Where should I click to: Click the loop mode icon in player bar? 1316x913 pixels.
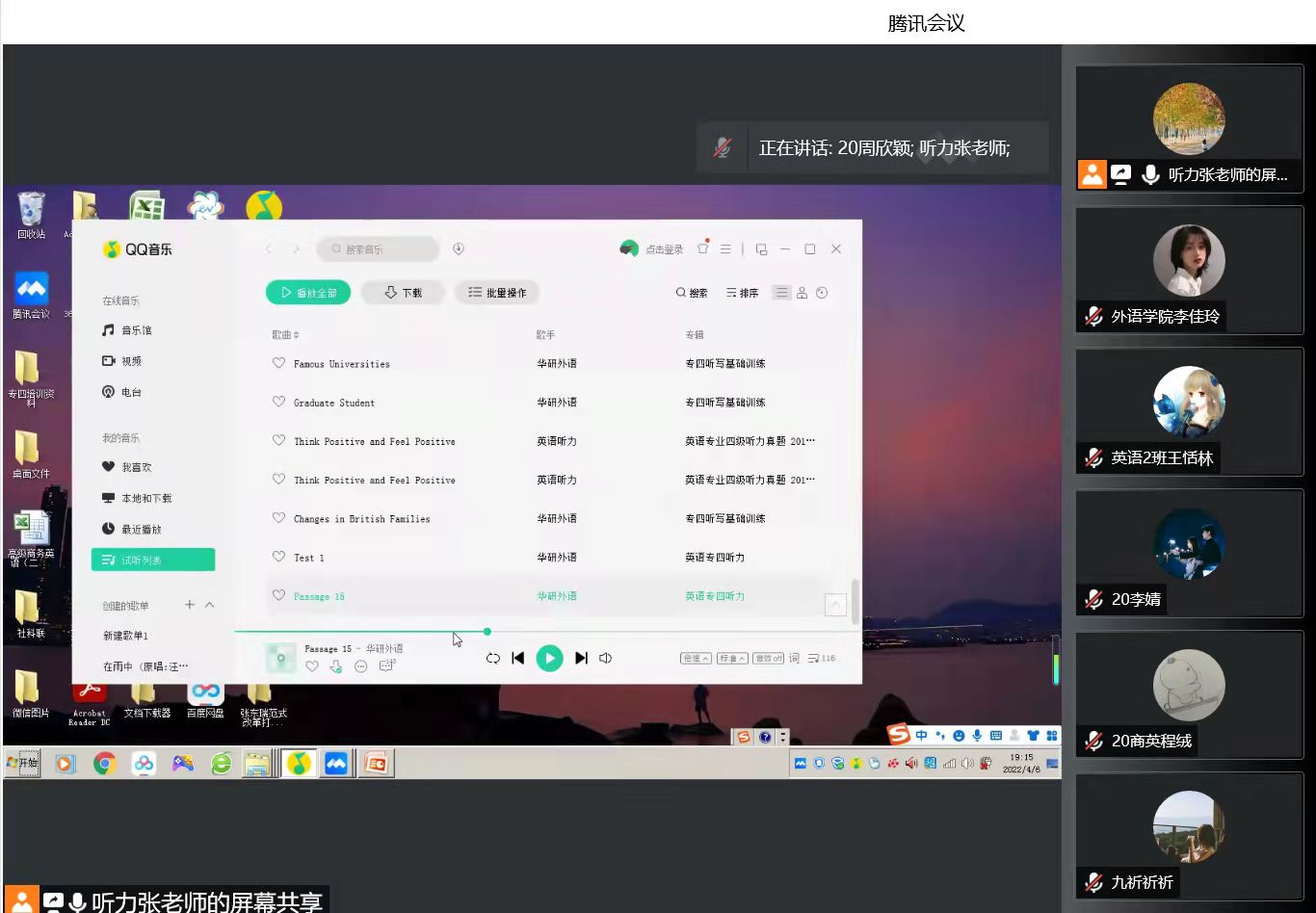(492, 659)
